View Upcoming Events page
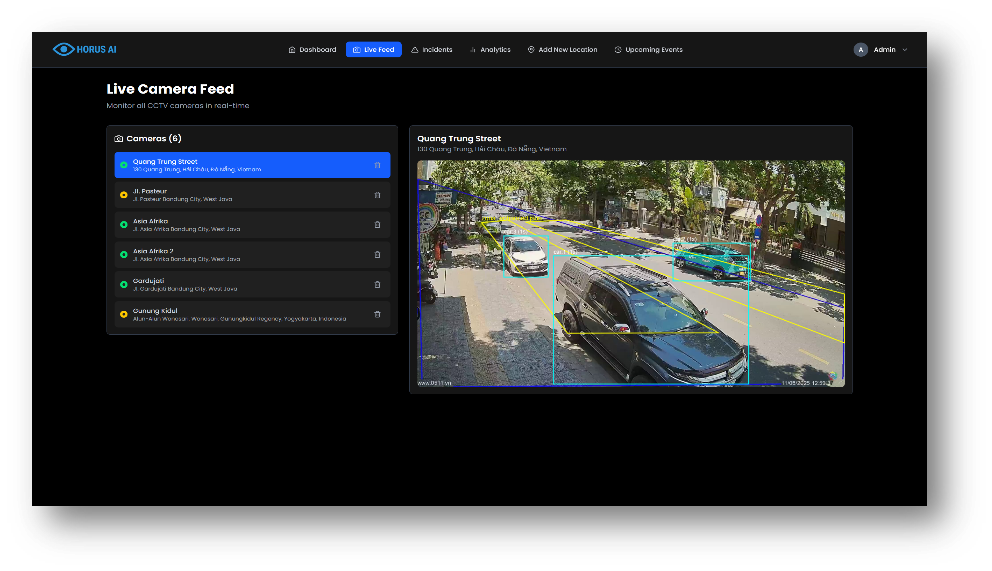 tap(648, 49)
